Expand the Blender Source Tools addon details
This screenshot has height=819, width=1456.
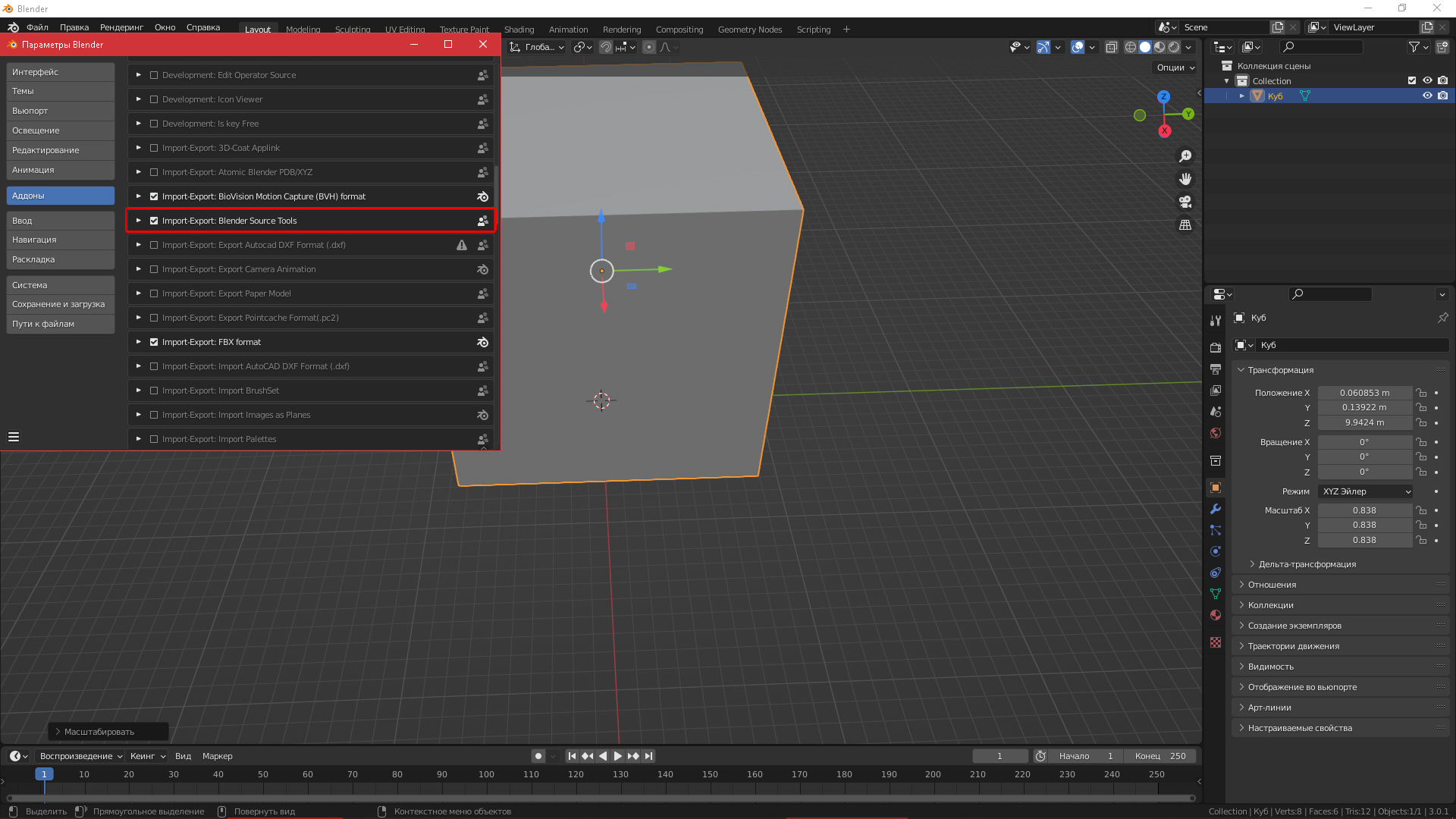click(x=138, y=221)
